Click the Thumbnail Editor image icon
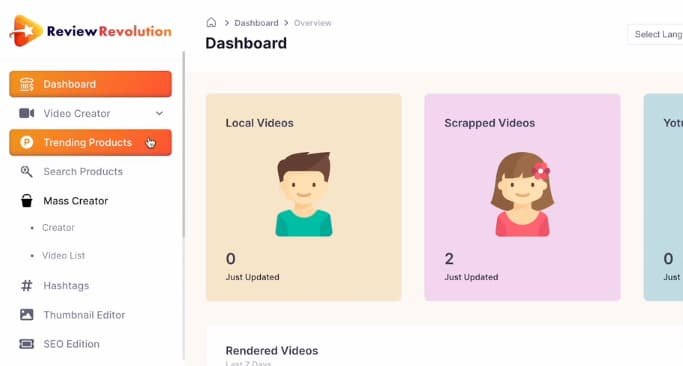683x366 pixels. (27, 315)
